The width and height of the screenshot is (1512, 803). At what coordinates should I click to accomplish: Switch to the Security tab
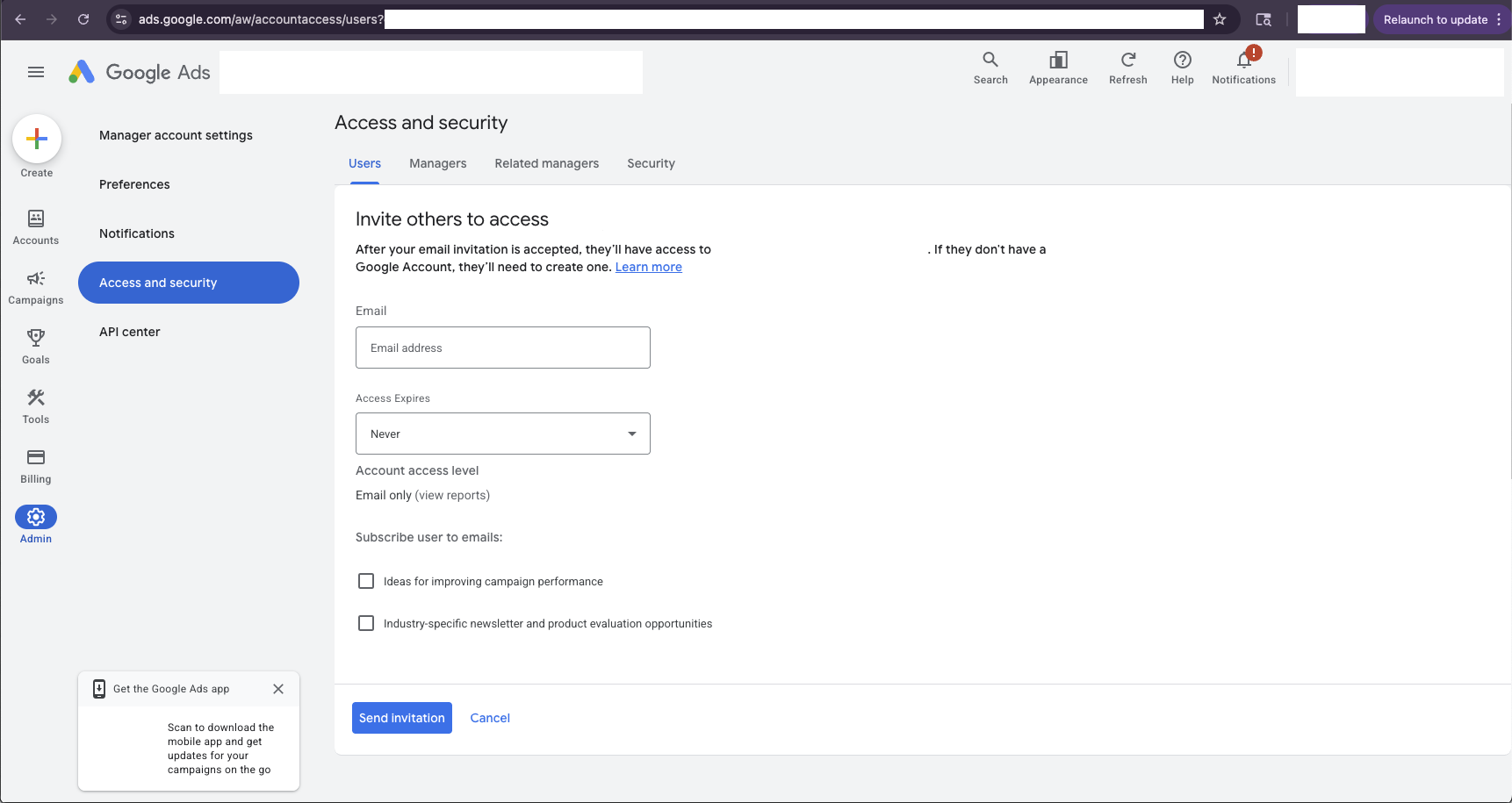pyautogui.click(x=651, y=163)
